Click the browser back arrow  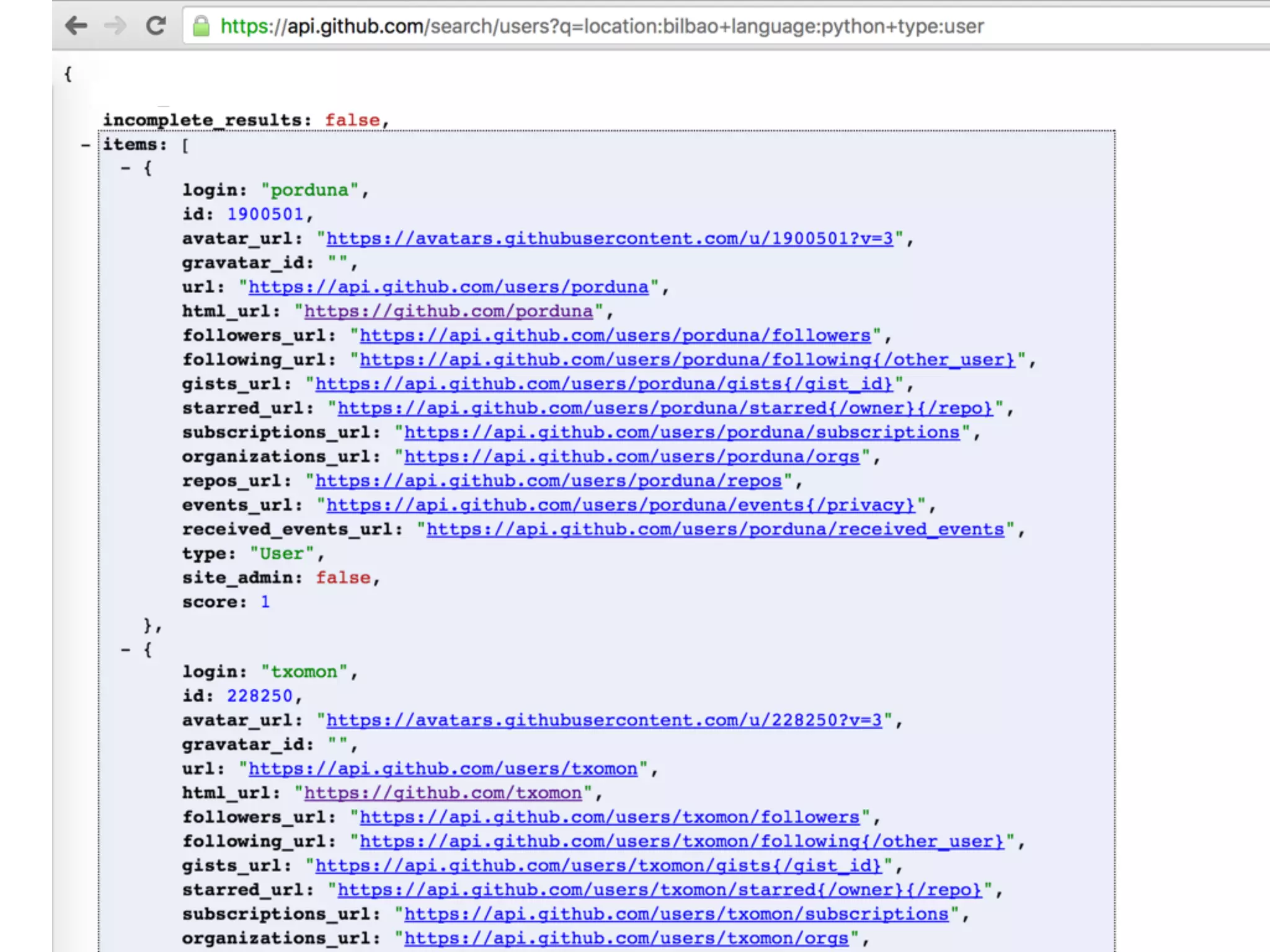(x=76, y=26)
